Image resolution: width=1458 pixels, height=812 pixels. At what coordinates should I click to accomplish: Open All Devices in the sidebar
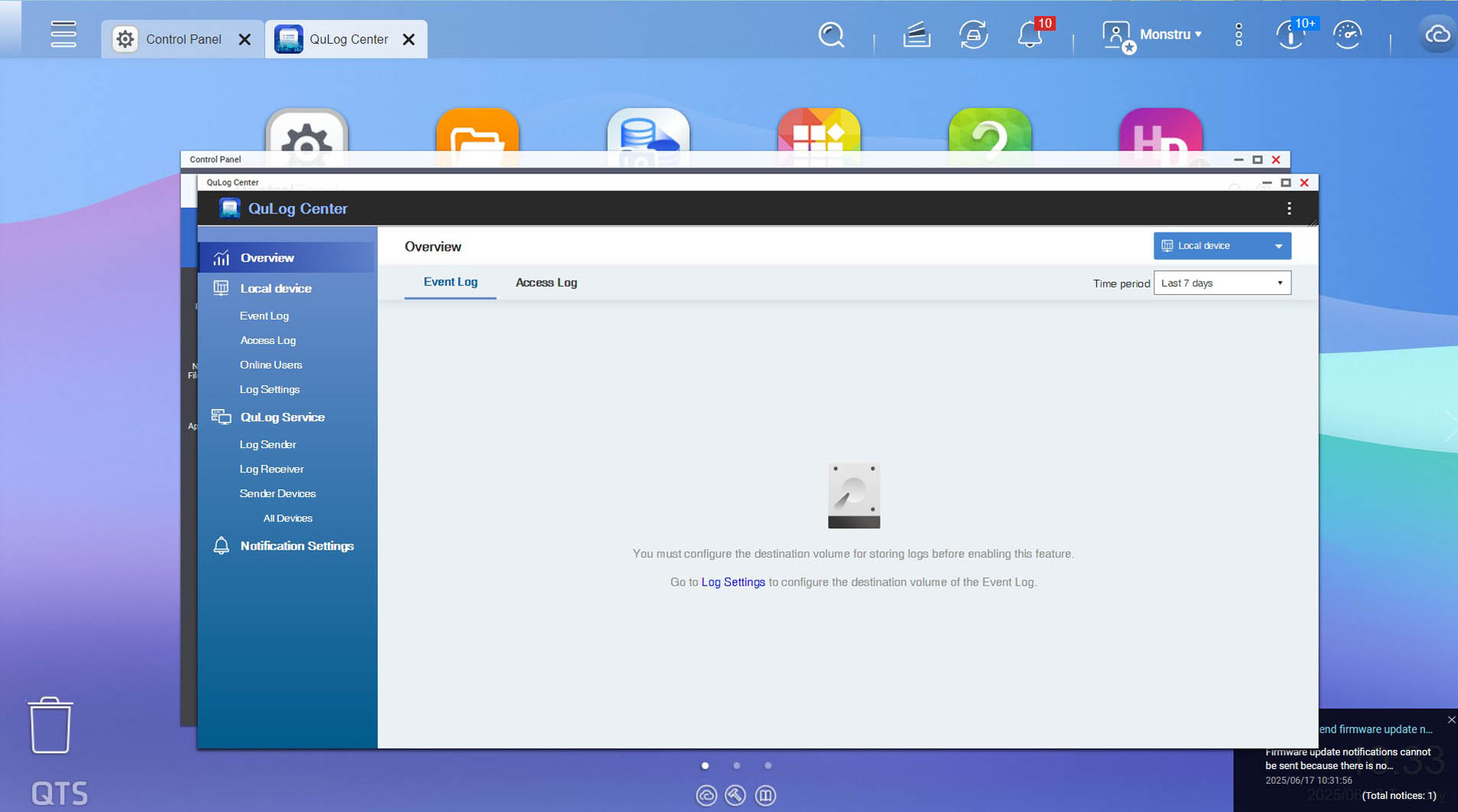pyautogui.click(x=287, y=518)
